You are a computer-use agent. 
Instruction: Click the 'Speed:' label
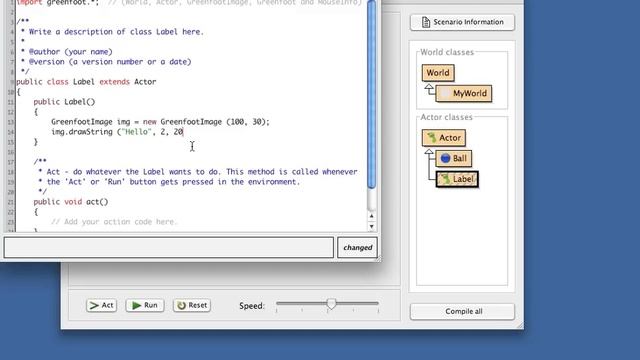click(x=252, y=306)
